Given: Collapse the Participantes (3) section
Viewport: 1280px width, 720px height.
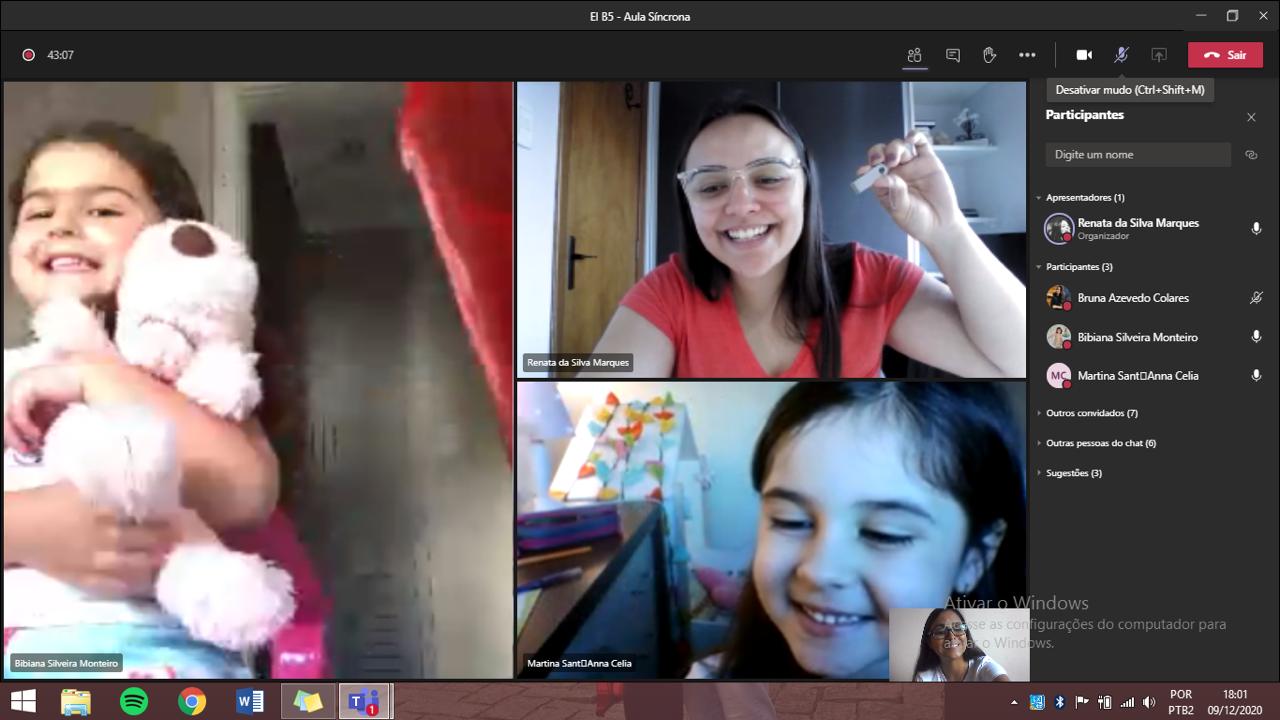Looking at the screenshot, I should point(1074,267).
